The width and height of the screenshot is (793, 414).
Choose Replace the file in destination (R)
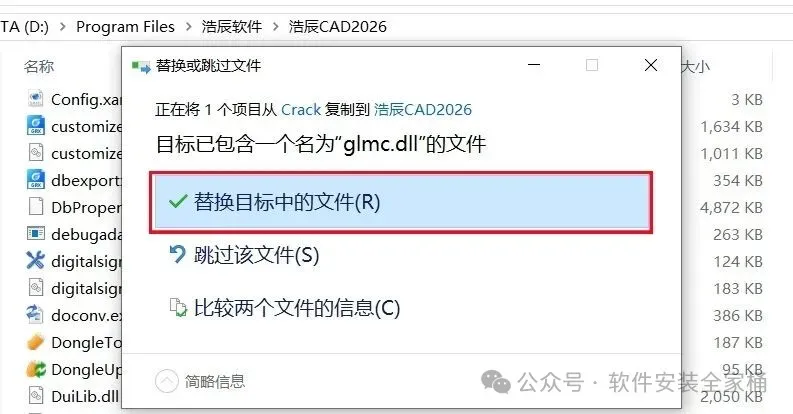click(401, 203)
